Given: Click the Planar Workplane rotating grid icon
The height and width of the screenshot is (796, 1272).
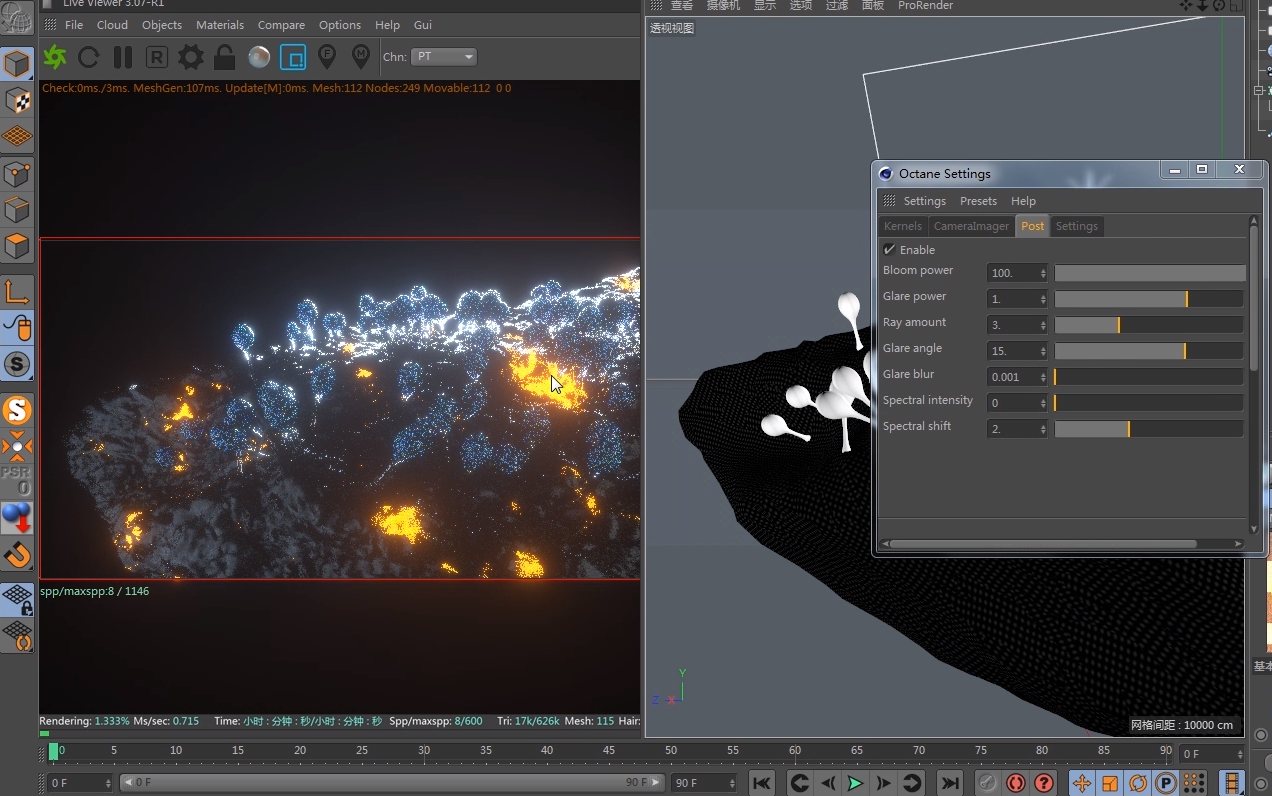Looking at the screenshot, I should click(x=18, y=636).
